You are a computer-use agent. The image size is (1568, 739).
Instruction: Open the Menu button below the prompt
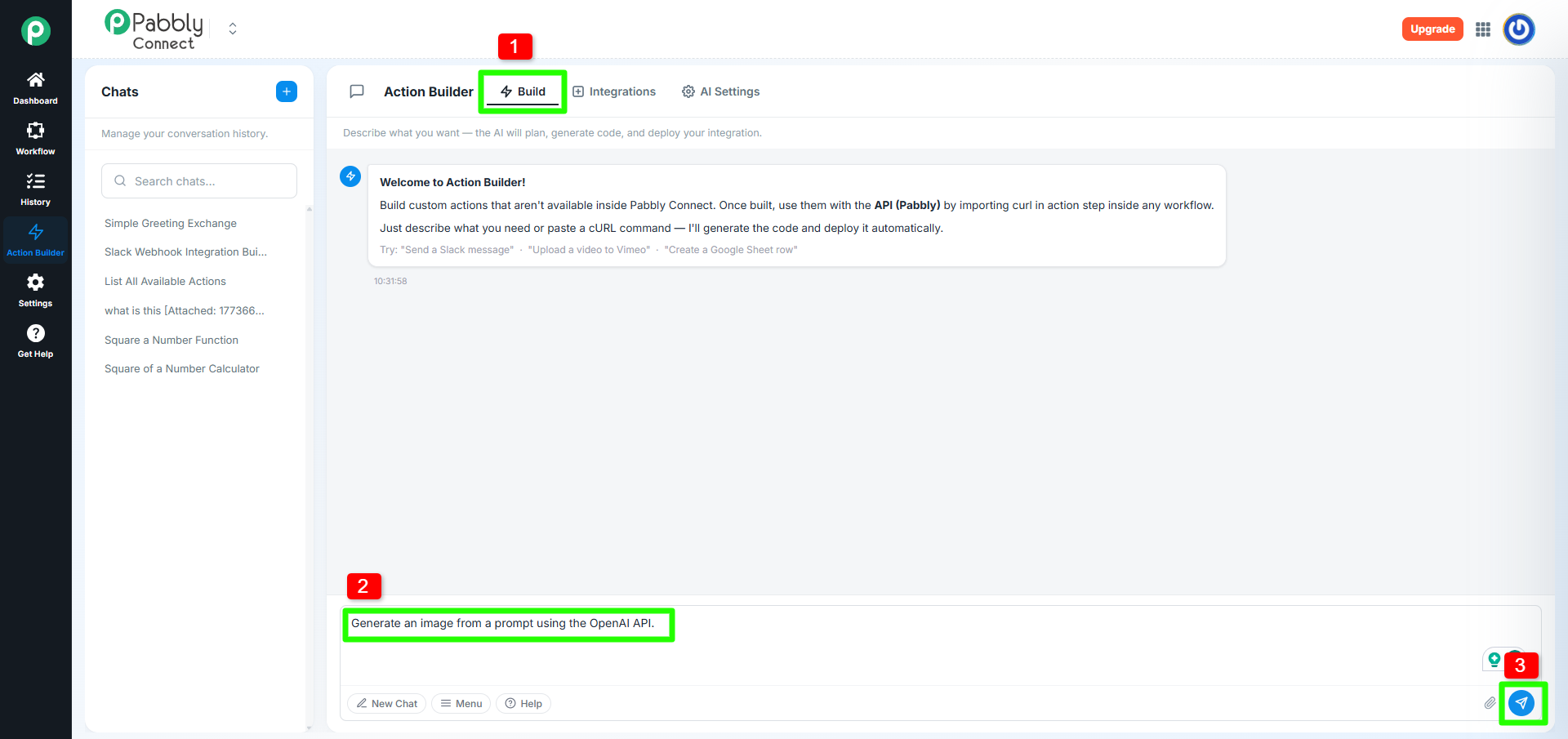[461, 704]
